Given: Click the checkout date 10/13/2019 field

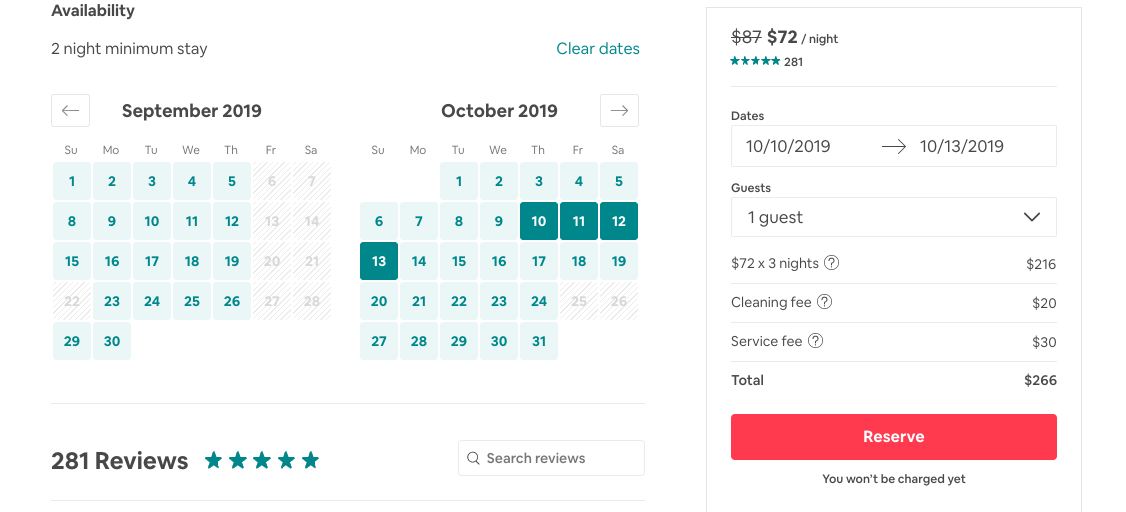Looking at the screenshot, I should click(961, 146).
